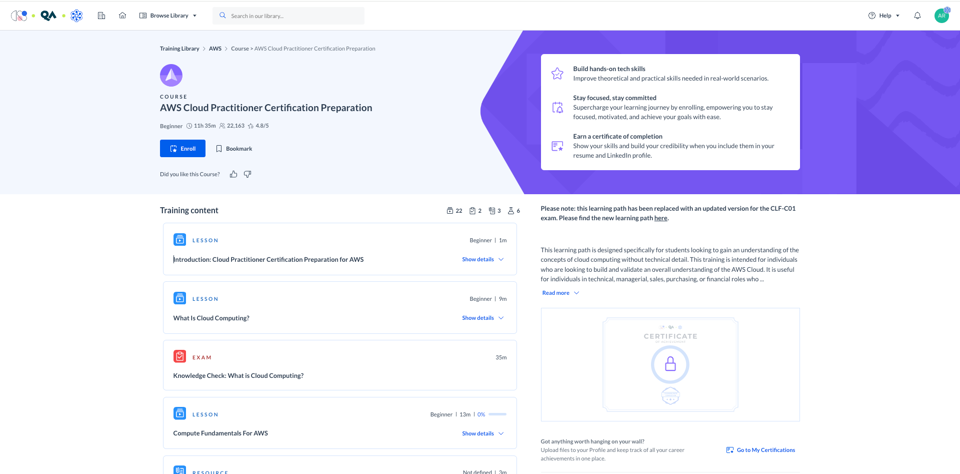Click the certificate preview thumbnail
This screenshot has height=474, width=960.
[x=670, y=365]
